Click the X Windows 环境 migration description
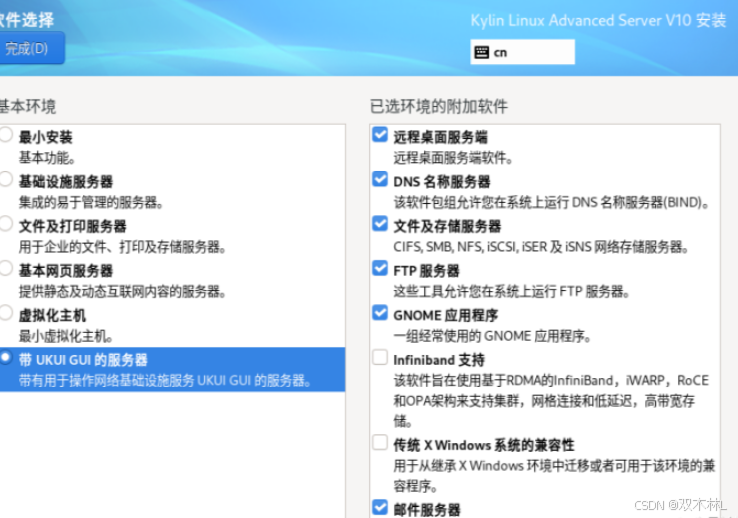 [x=554, y=476]
